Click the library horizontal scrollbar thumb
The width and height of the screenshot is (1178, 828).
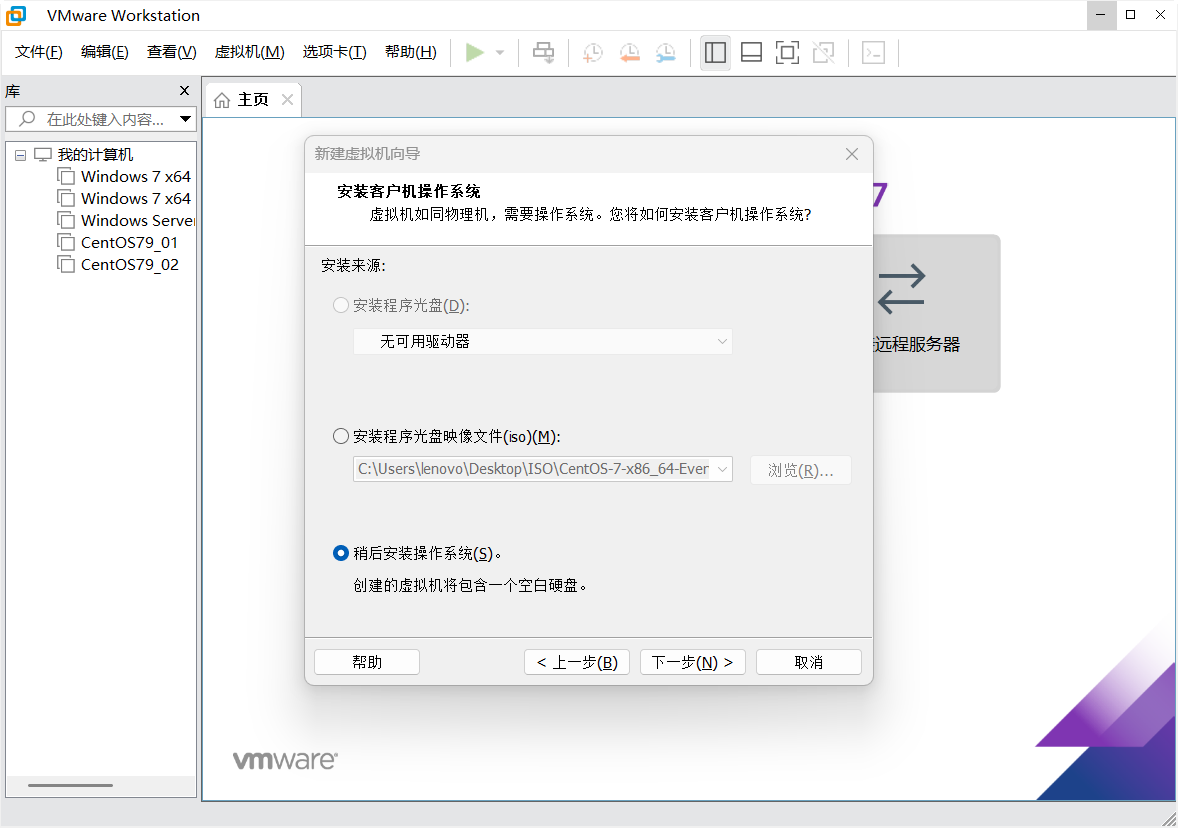[71, 785]
